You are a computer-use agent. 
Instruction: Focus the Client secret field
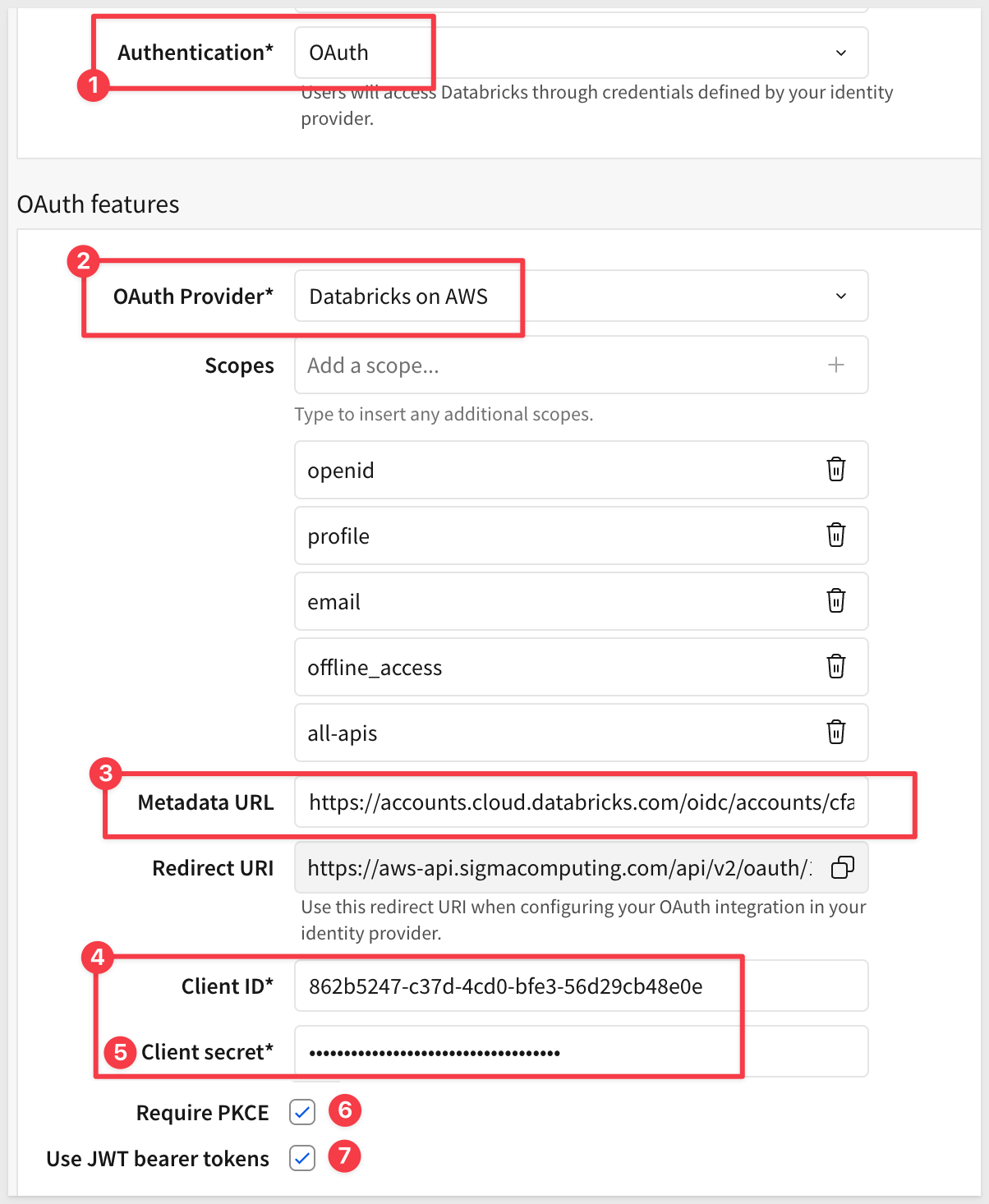click(580, 1051)
